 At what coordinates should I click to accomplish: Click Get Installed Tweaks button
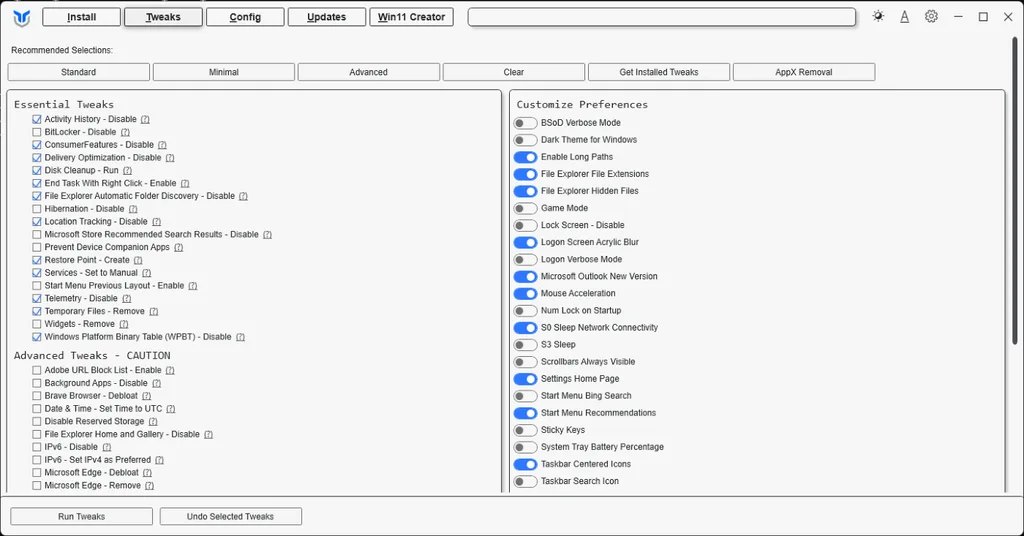[x=659, y=72]
